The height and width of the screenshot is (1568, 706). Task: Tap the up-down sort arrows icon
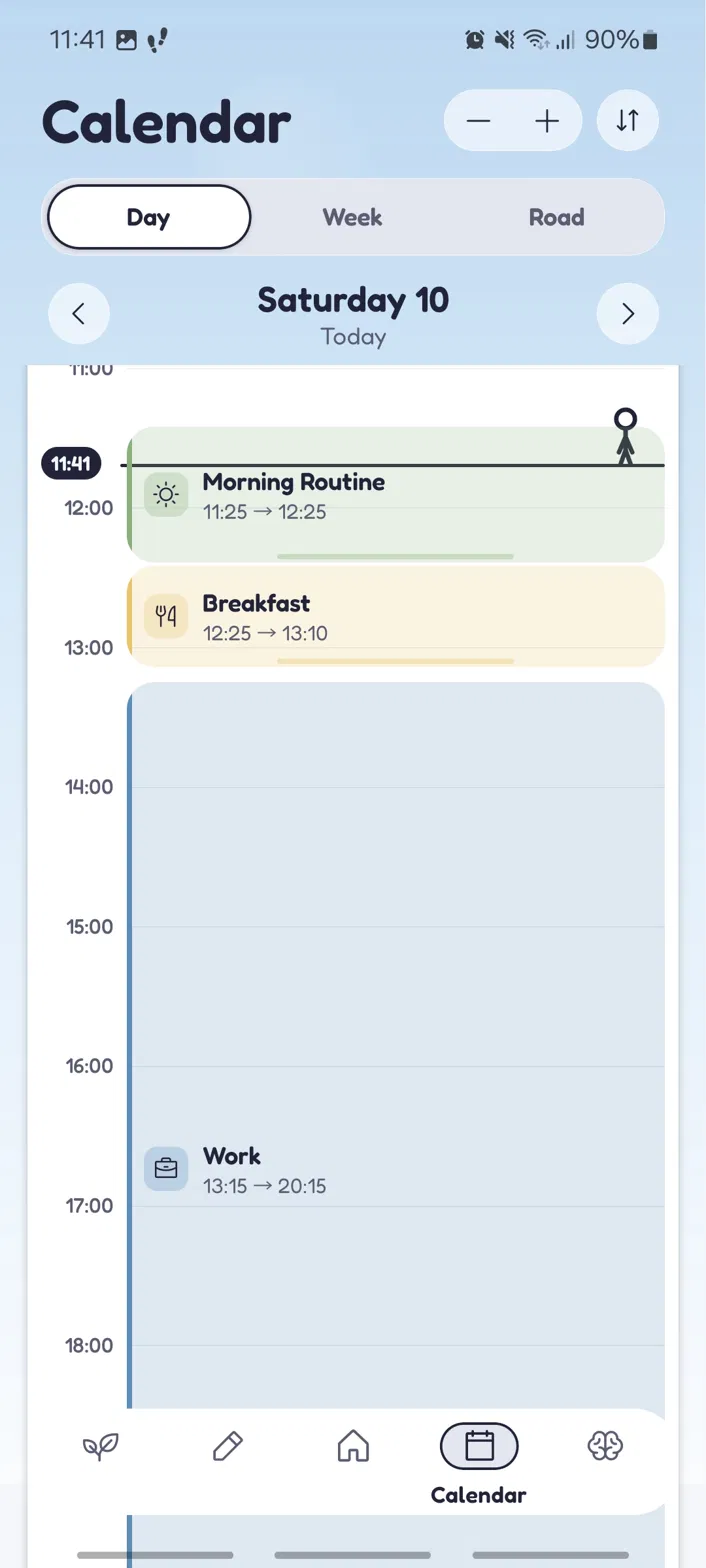coord(627,121)
